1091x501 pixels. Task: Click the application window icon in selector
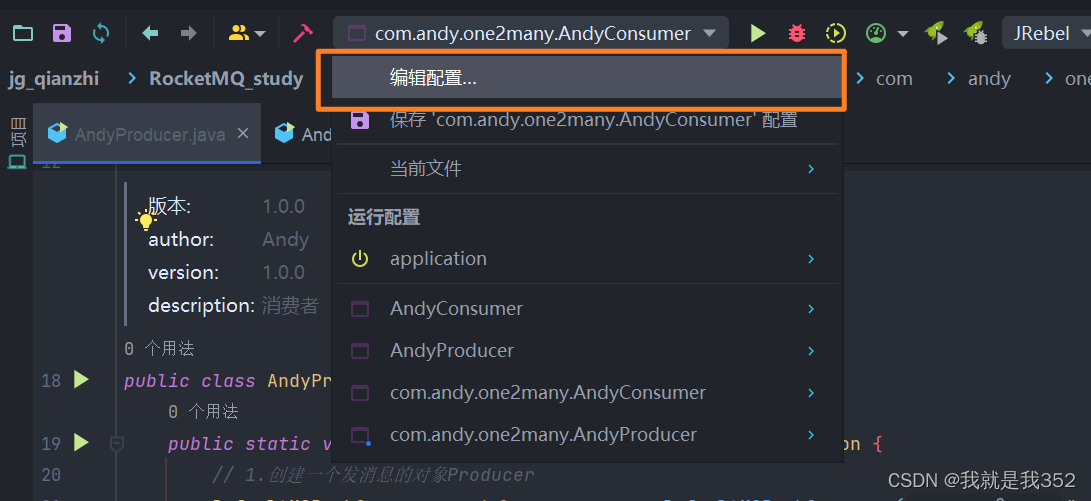pyautogui.click(x=356, y=33)
